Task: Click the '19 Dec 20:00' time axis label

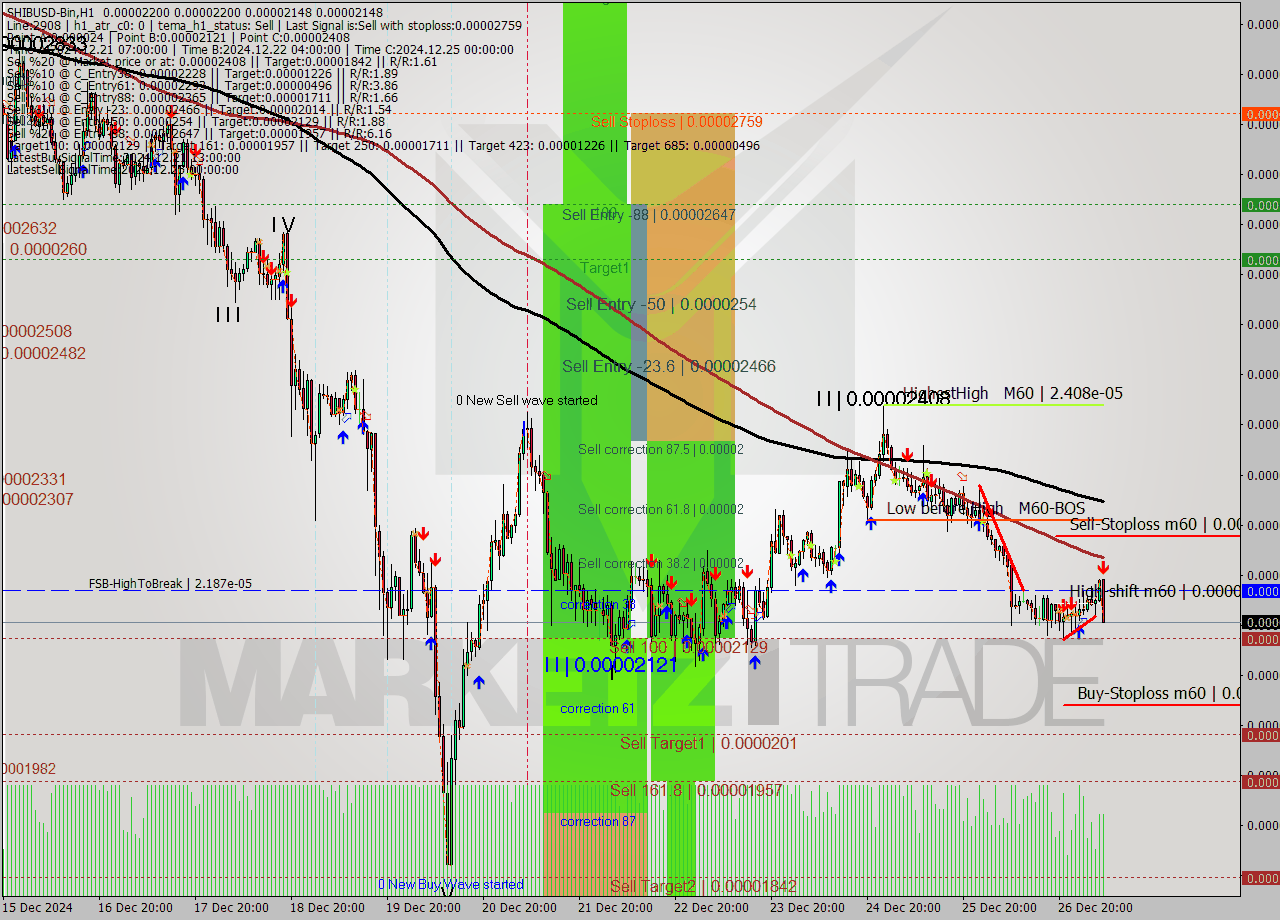Action: click(x=423, y=908)
